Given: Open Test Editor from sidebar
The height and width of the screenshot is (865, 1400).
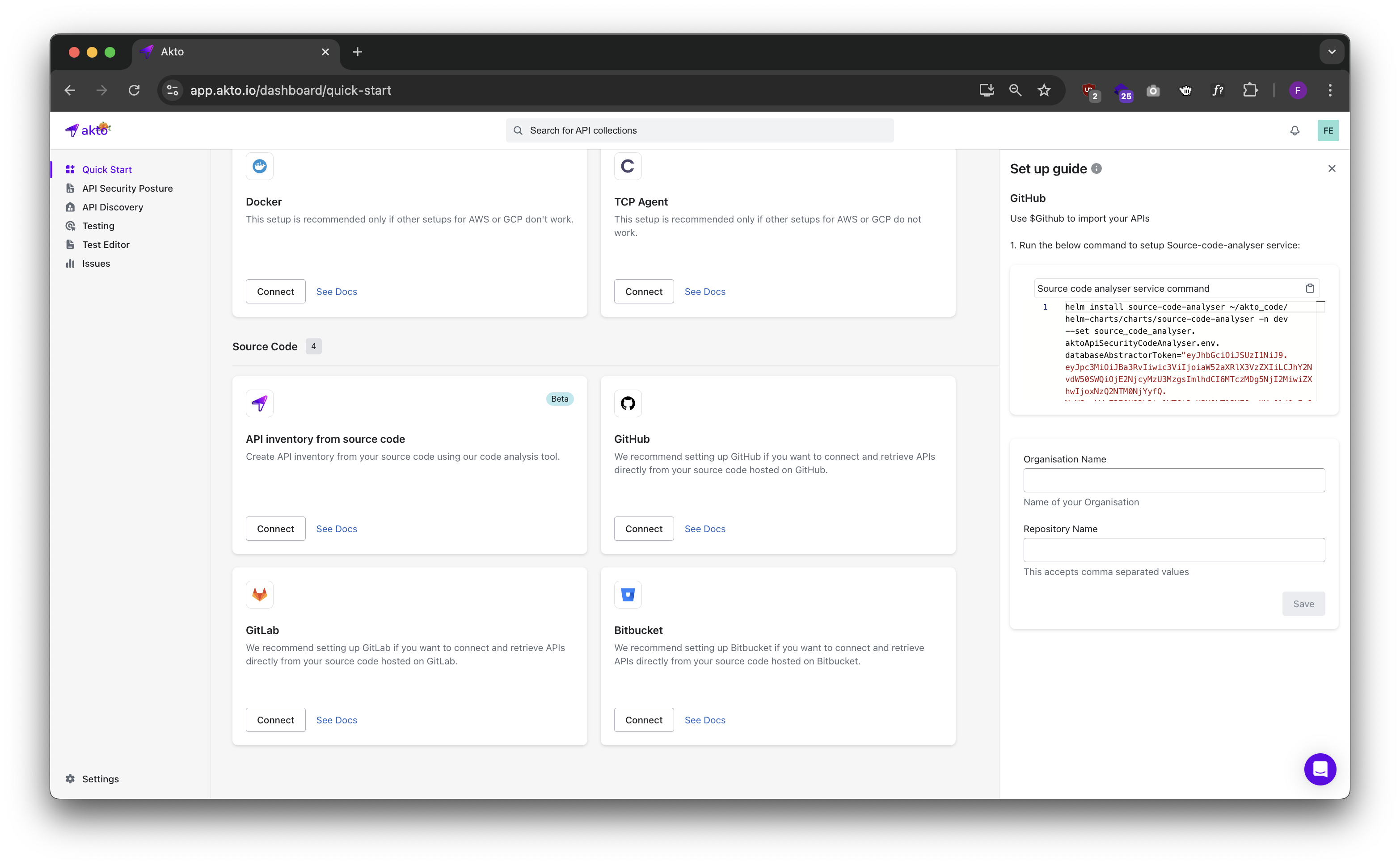Looking at the screenshot, I should click(x=105, y=244).
